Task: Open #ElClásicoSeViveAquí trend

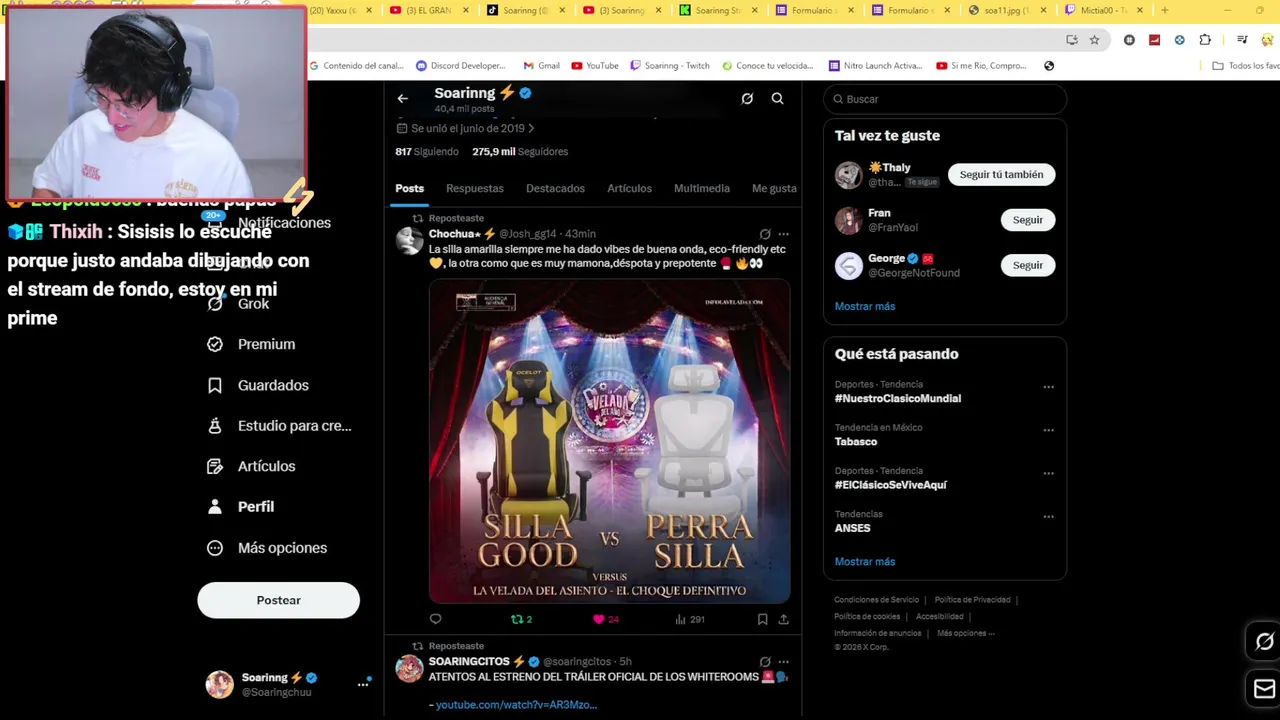Action: (891, 485)
